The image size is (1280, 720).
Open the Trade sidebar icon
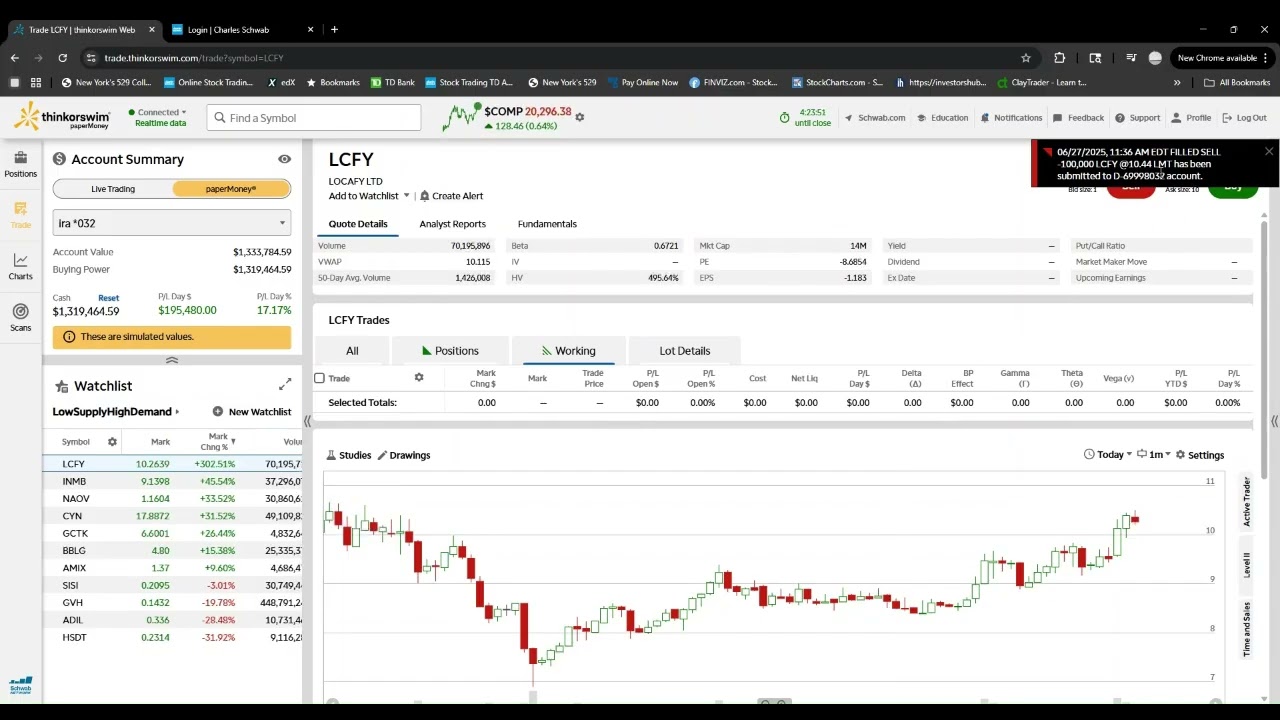pos(20,215)
